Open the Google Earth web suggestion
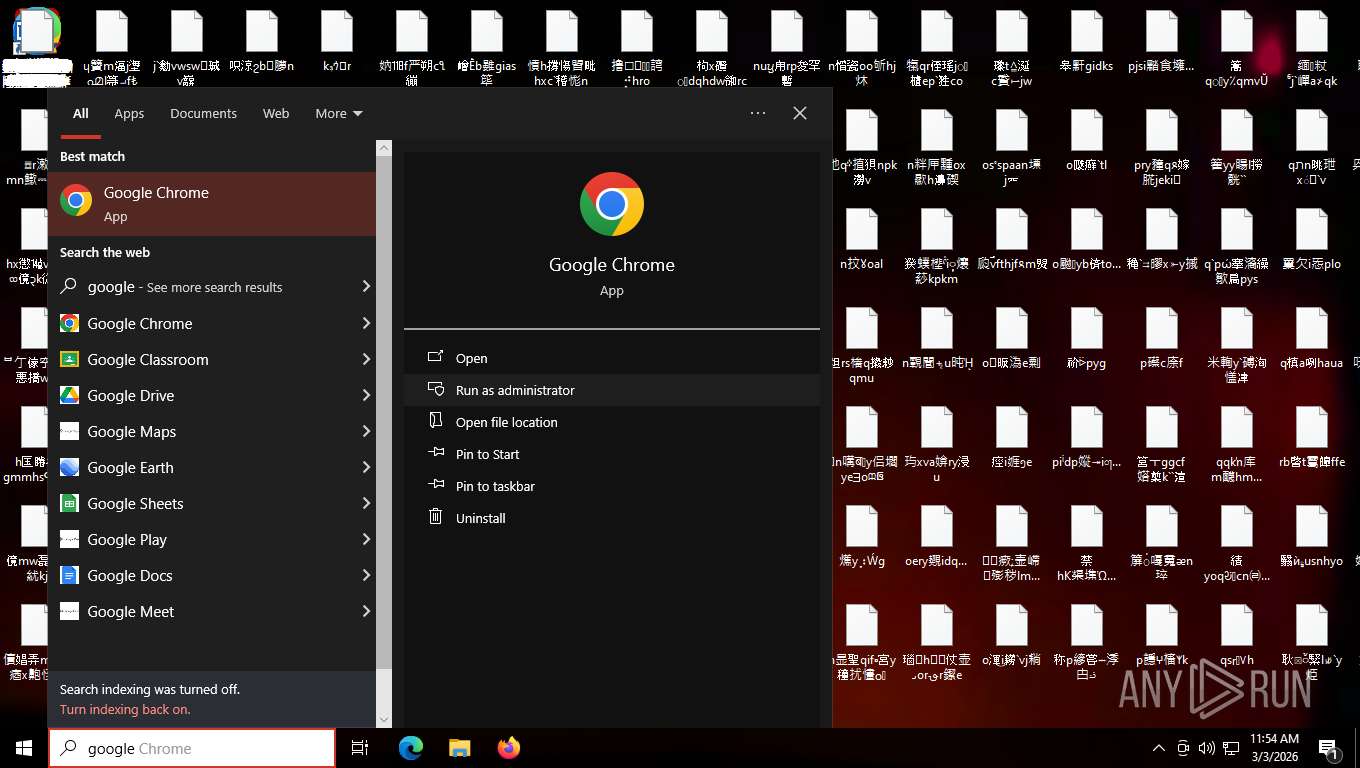Screen dimensions: 1360x768 click(x=211, y=468)
